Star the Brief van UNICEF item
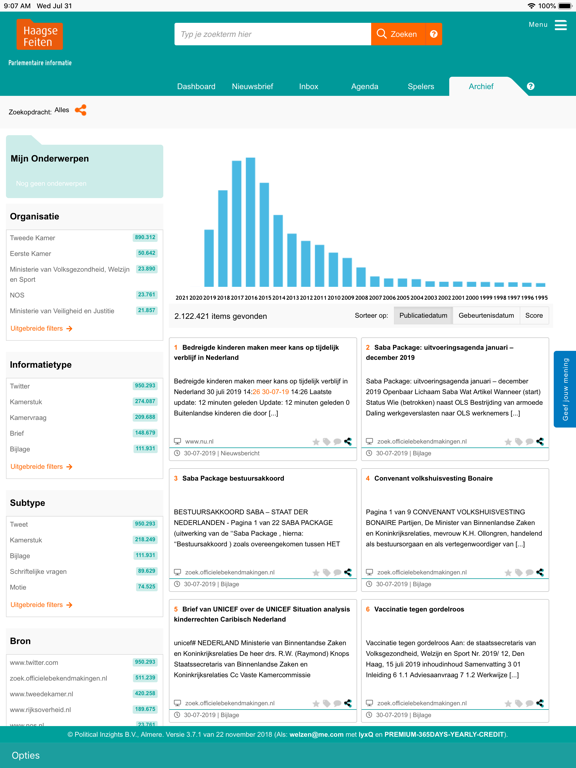The height and width of the screenshot is (768, 576). [316, 704]
